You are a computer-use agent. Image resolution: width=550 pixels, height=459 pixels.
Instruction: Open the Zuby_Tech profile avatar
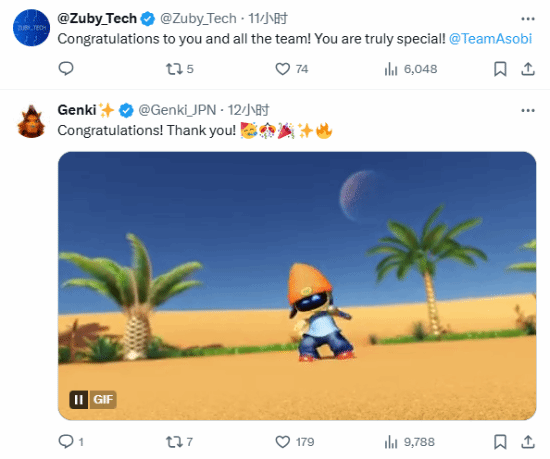31,28
